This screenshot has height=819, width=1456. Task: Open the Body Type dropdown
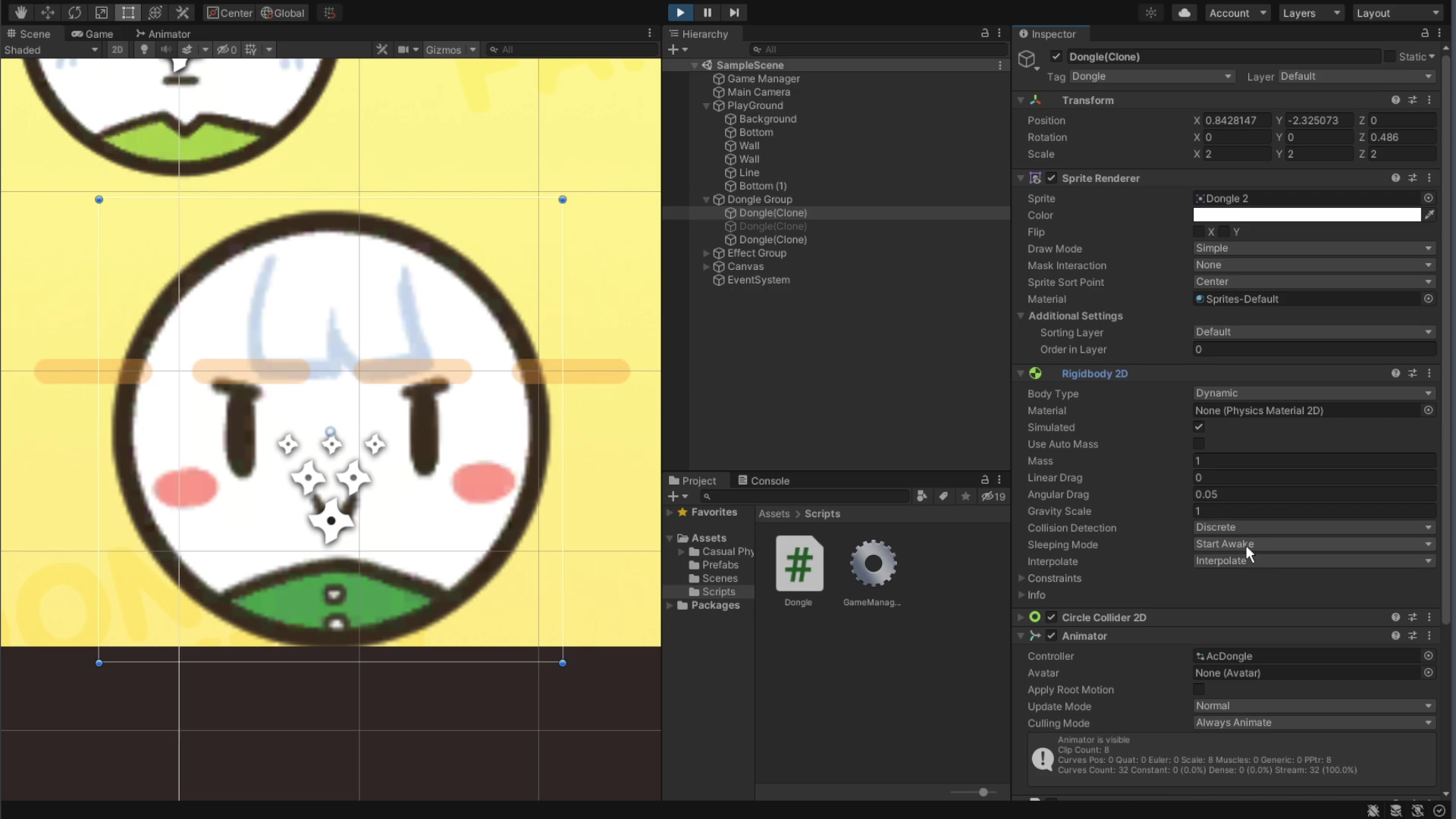[x=1313, y=393]
